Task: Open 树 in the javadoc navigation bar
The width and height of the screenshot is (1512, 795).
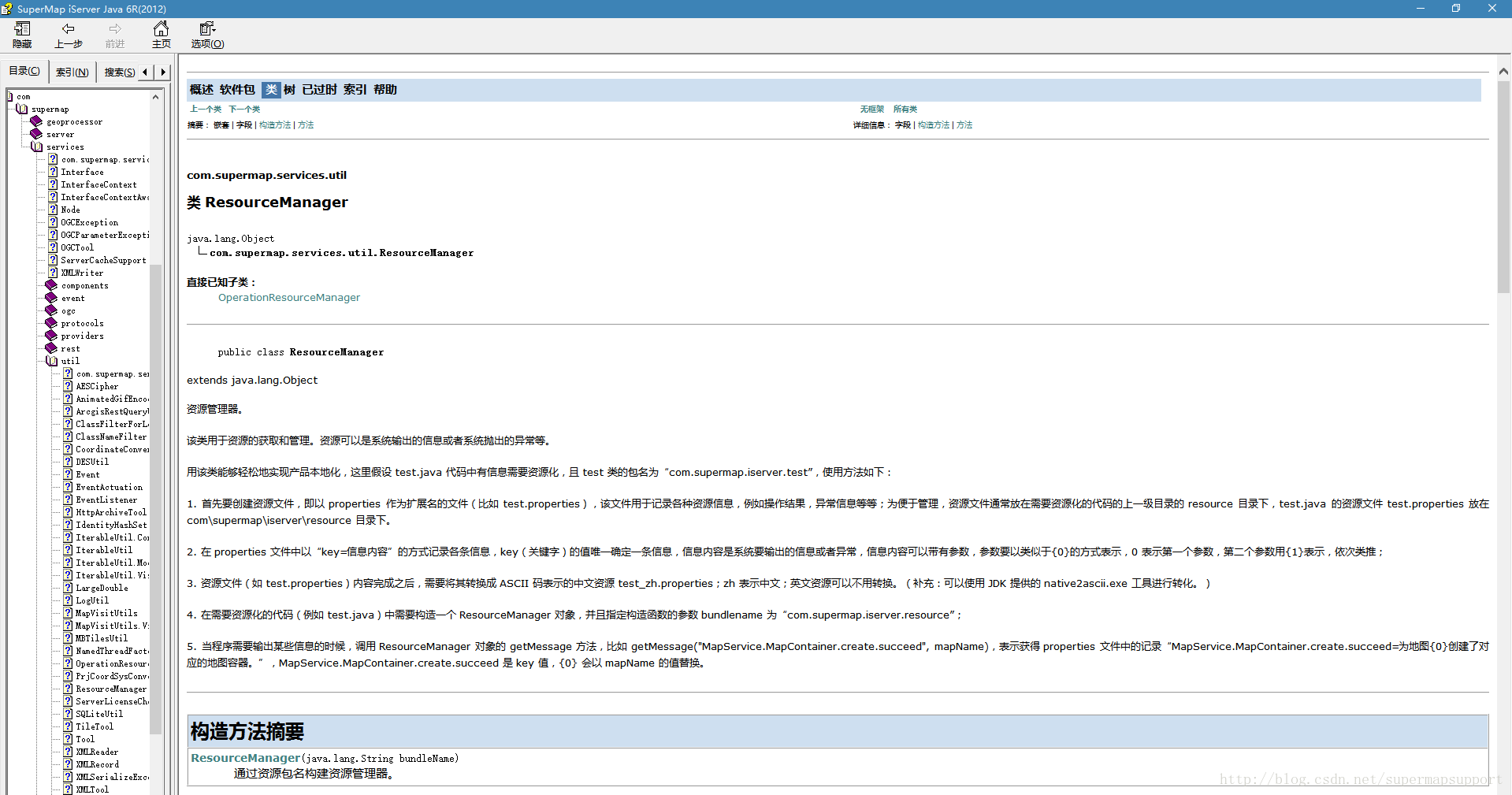Action: coord(289,90)
